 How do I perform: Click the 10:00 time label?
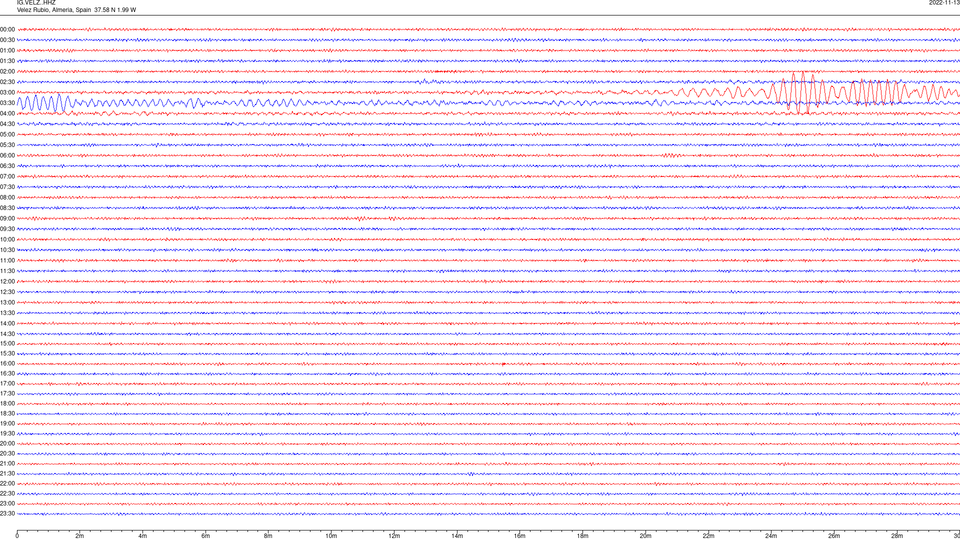point(7,239)
